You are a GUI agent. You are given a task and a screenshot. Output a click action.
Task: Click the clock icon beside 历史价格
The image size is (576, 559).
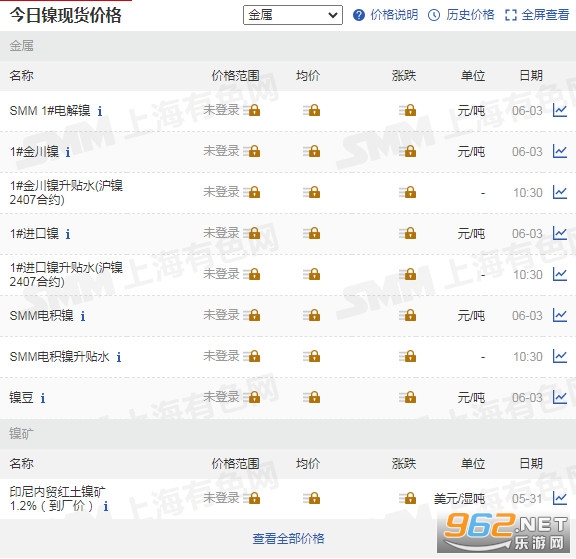(x=434, y=15)
